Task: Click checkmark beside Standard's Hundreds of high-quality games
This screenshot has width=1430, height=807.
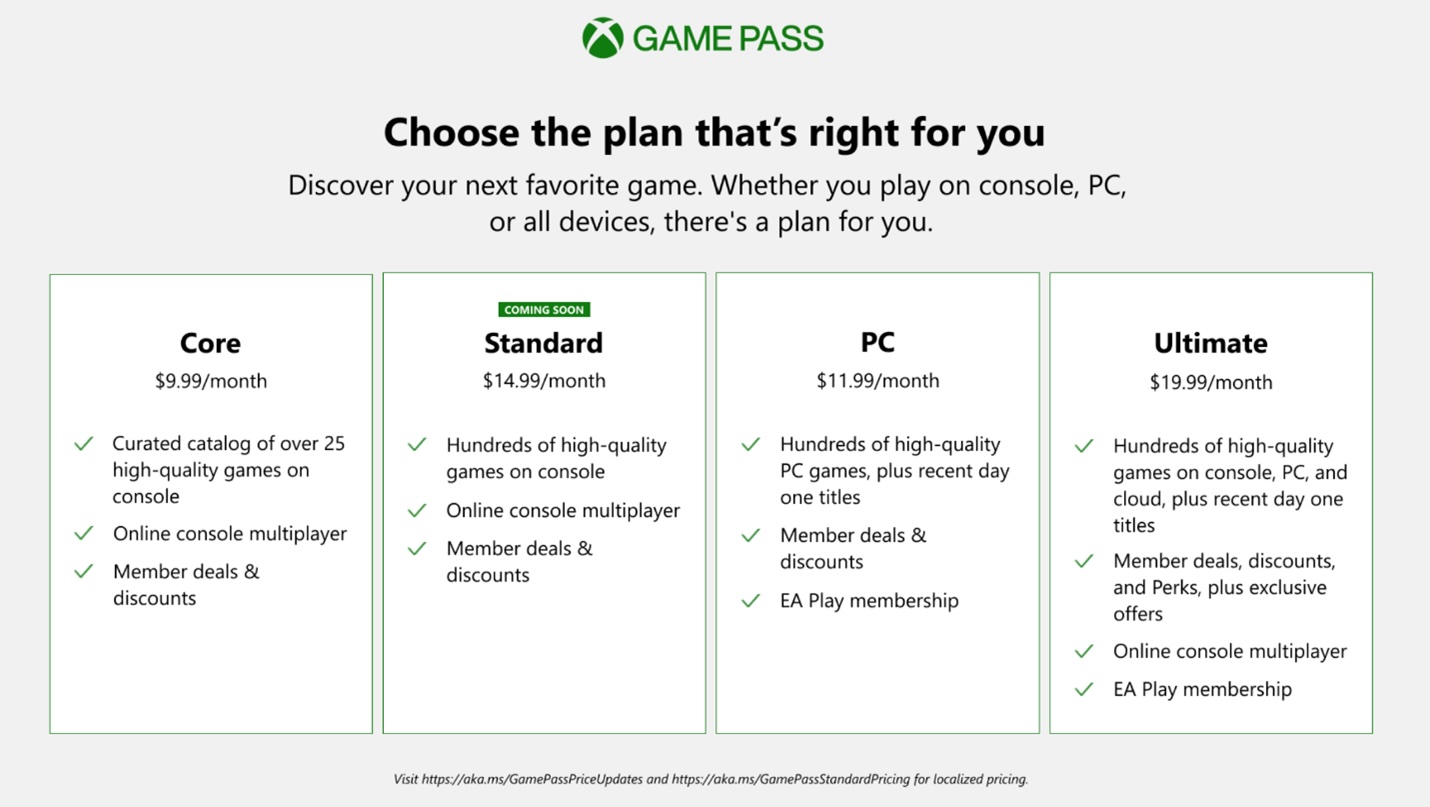Action: click(x=417, y=445)
